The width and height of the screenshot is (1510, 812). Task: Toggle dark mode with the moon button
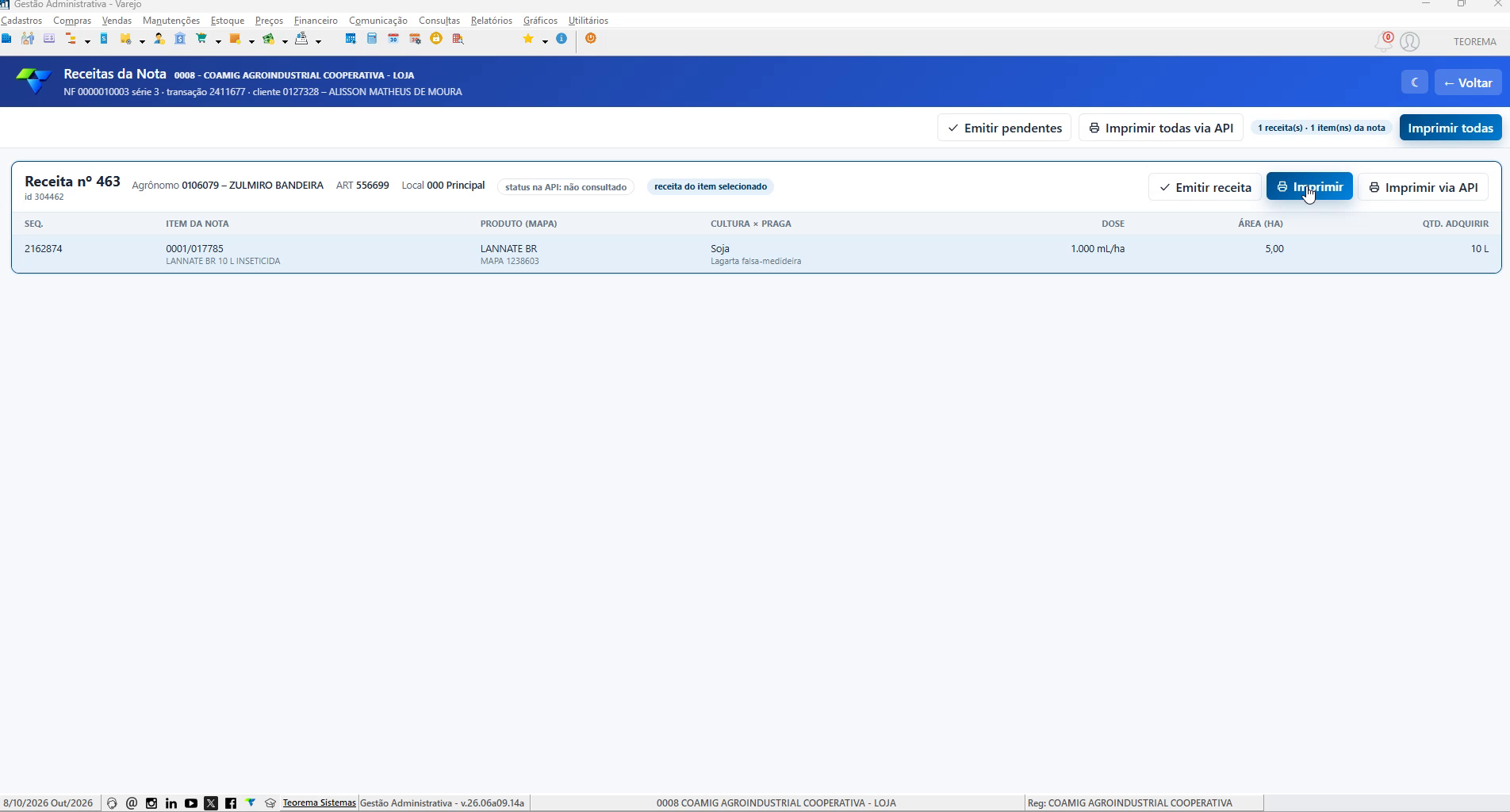(1415, 82)
